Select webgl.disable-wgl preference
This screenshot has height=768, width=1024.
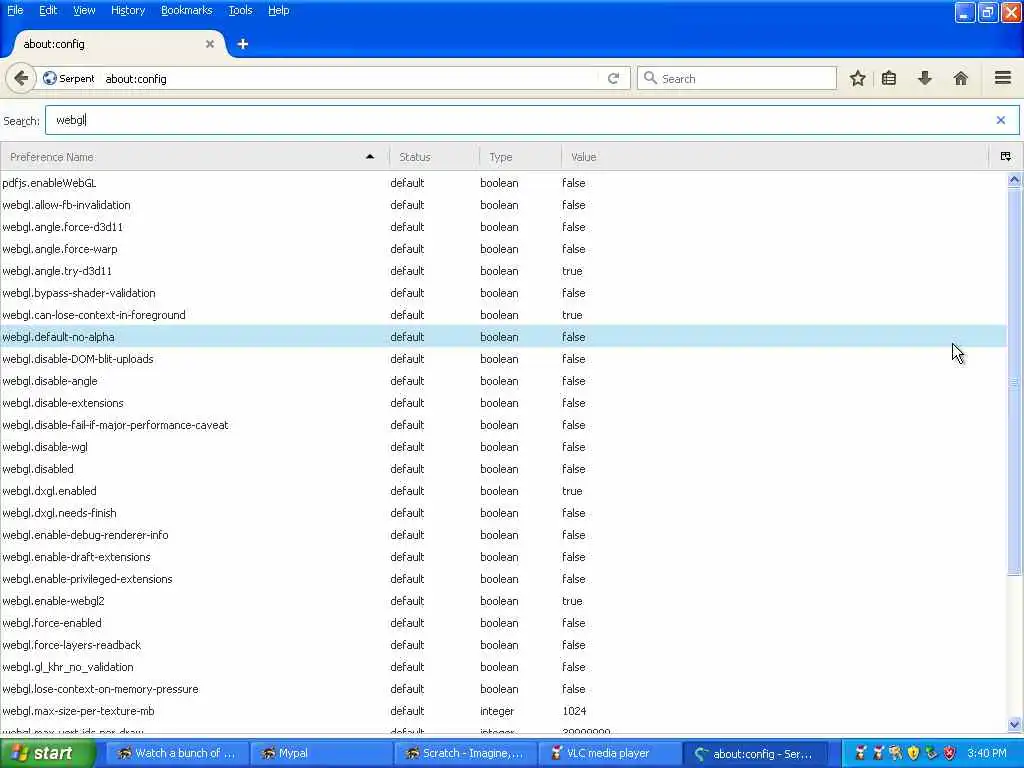pos(503,447)
